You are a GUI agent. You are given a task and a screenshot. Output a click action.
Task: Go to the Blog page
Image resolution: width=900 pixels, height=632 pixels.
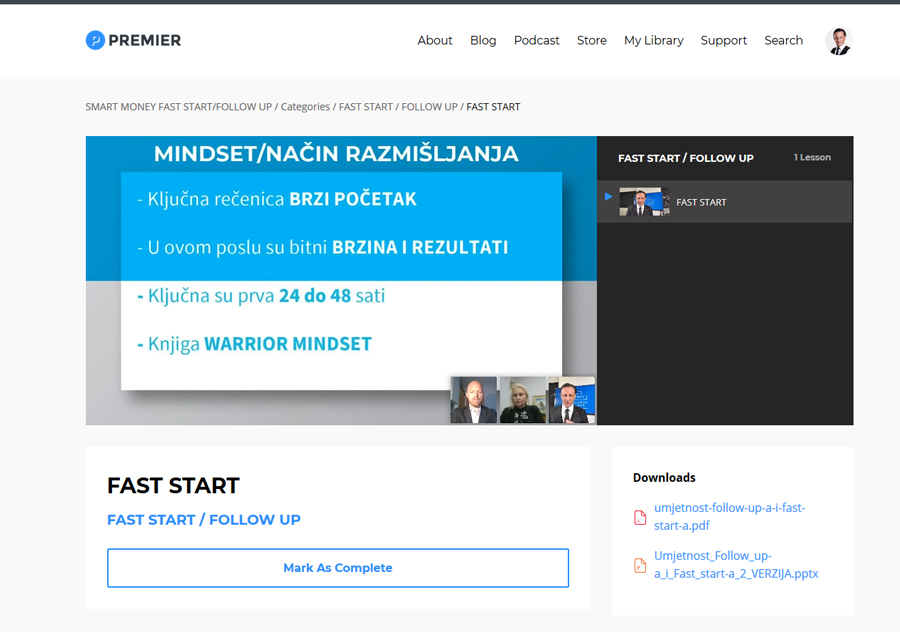tap(483, 41)
